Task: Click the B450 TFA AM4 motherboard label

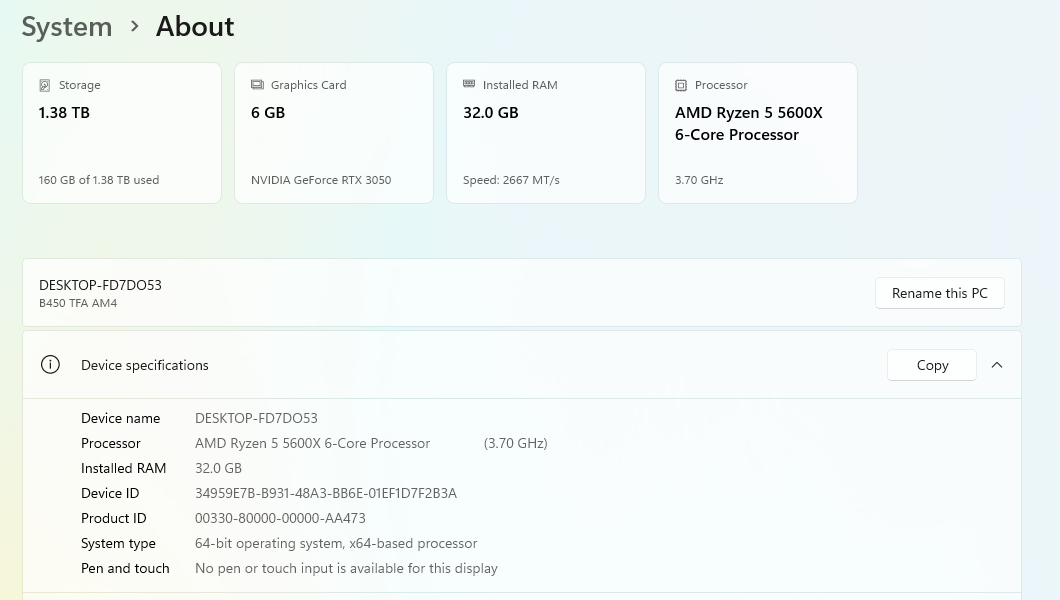Action: pos(78,302)
